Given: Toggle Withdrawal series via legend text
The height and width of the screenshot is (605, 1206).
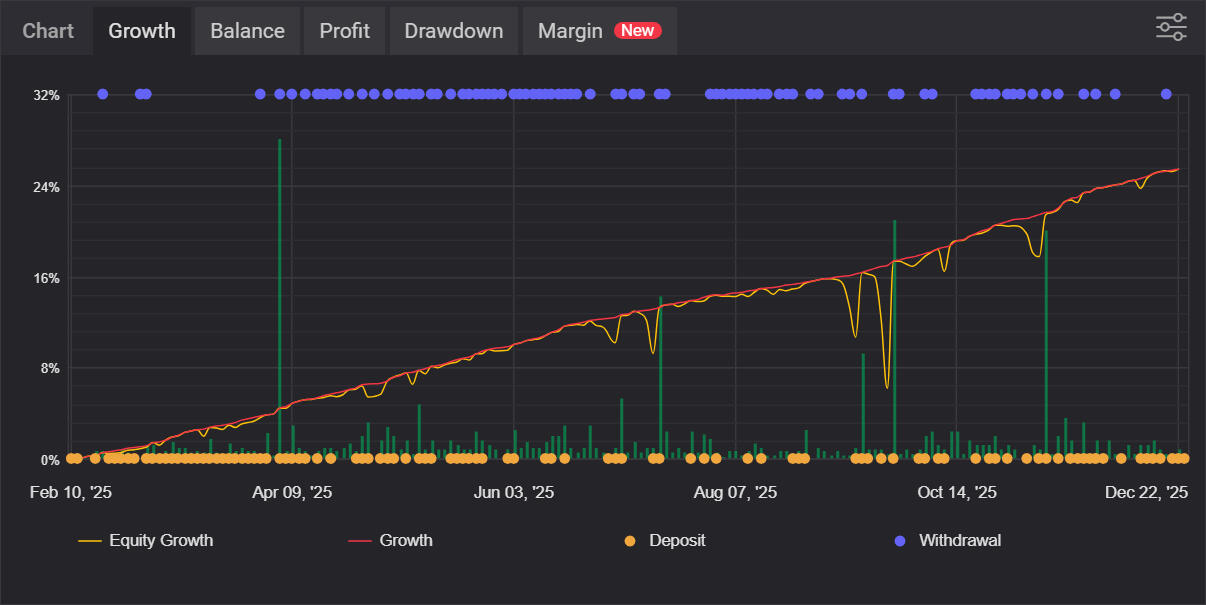Looking at the screenshot, I should coord(960,541).
